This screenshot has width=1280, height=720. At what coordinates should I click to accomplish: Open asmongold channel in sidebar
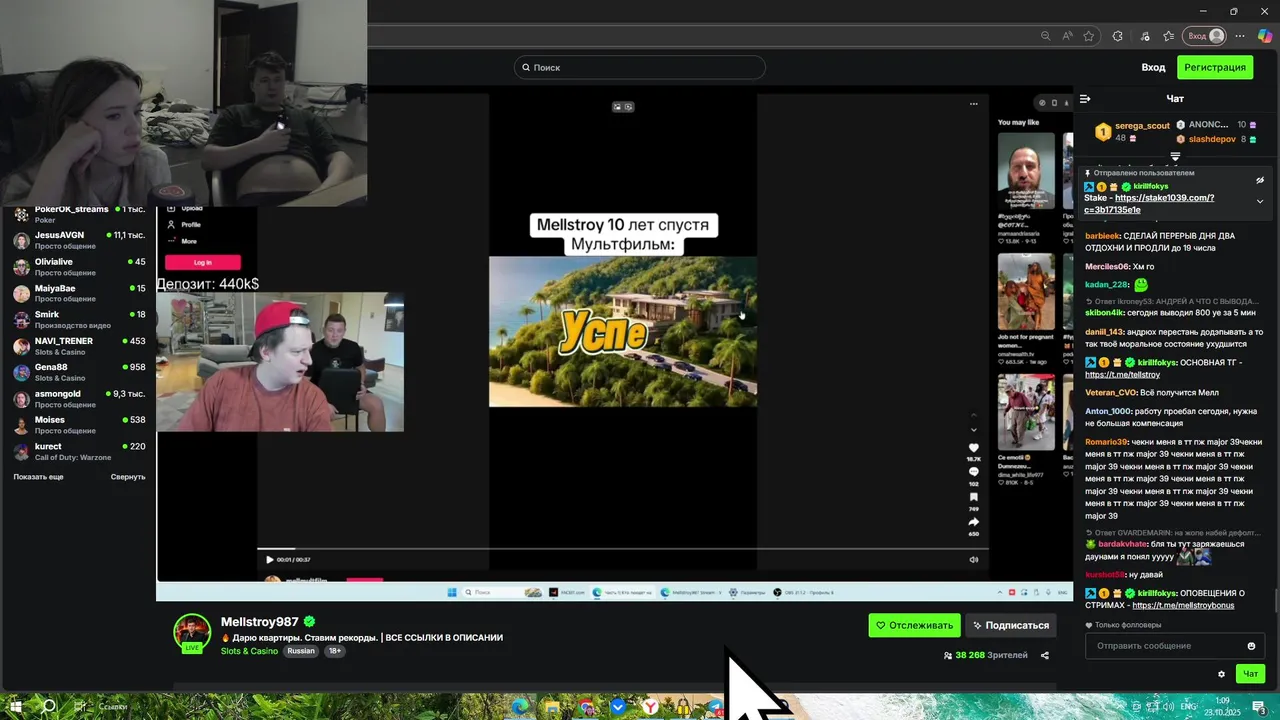point(79,399)
